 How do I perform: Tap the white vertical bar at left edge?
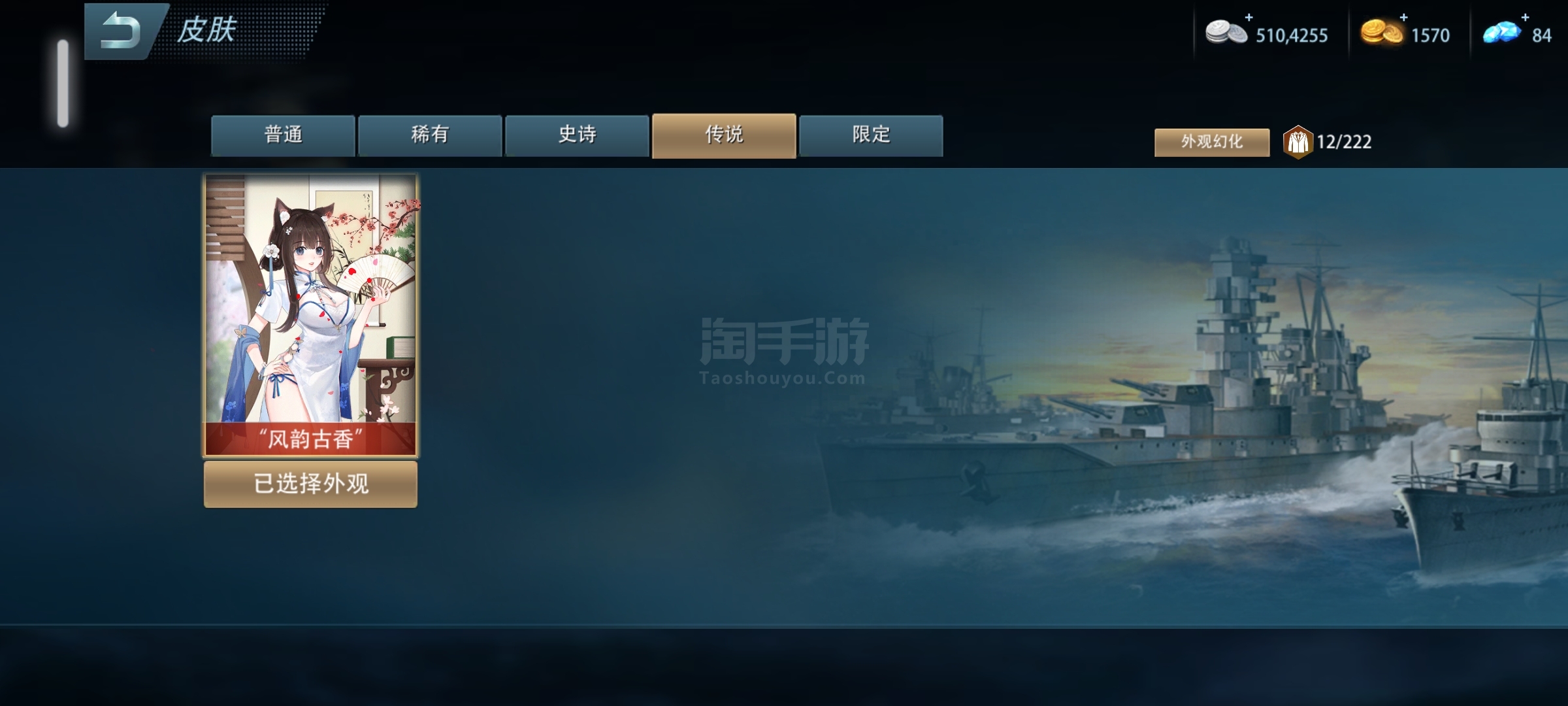[x=63, y=83]
